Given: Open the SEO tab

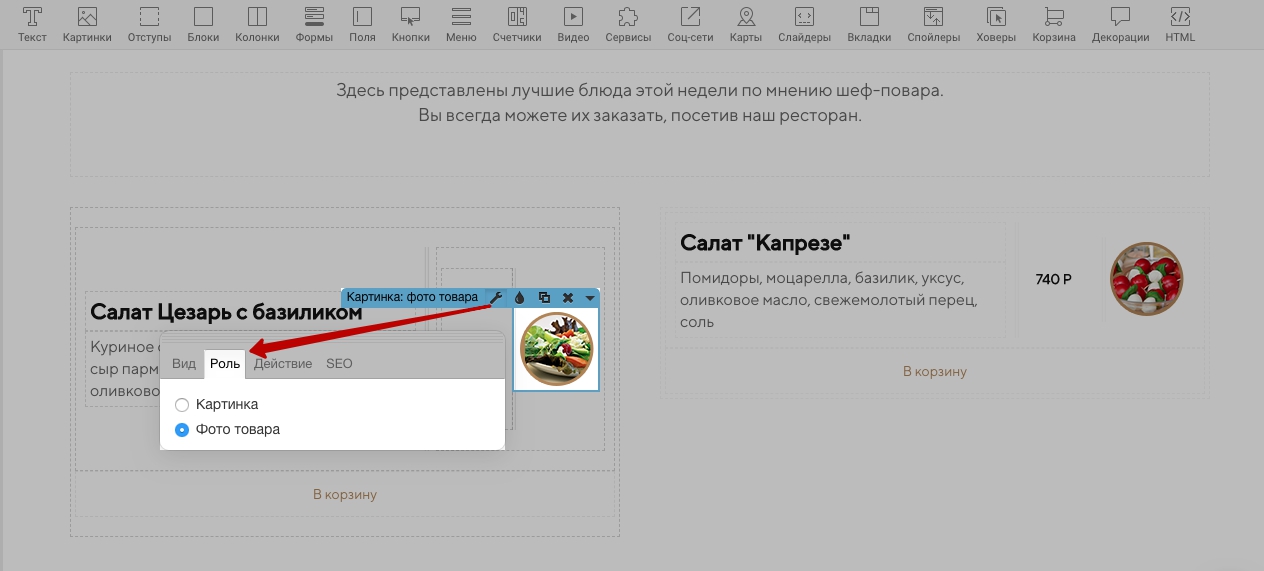Looking at the screenshot, I should pos(339,364).
